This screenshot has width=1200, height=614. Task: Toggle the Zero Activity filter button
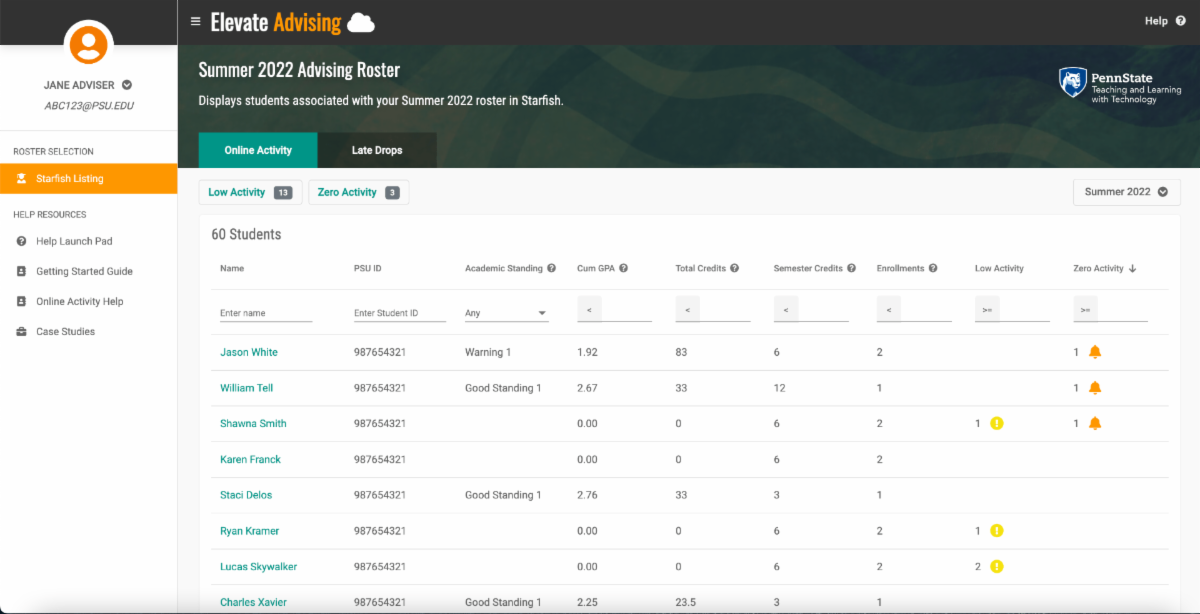point(358,192)
